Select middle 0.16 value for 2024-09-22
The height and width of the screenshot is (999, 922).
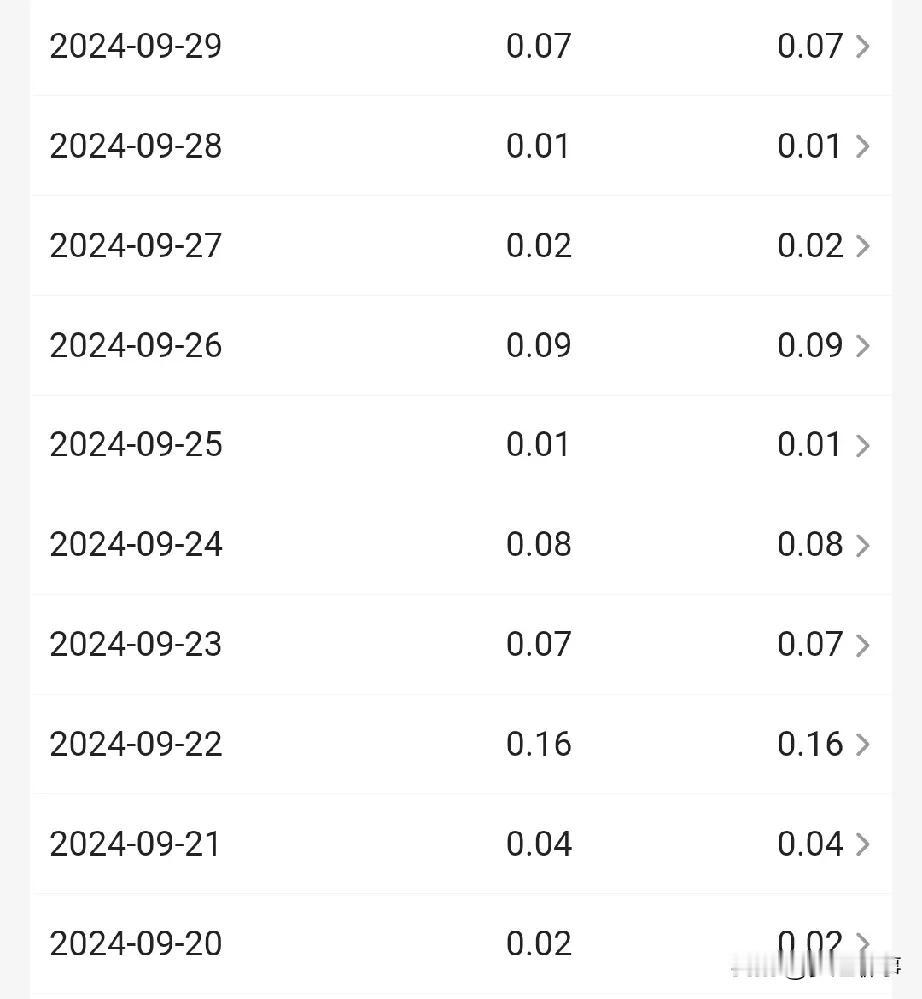tap(538, 744)
